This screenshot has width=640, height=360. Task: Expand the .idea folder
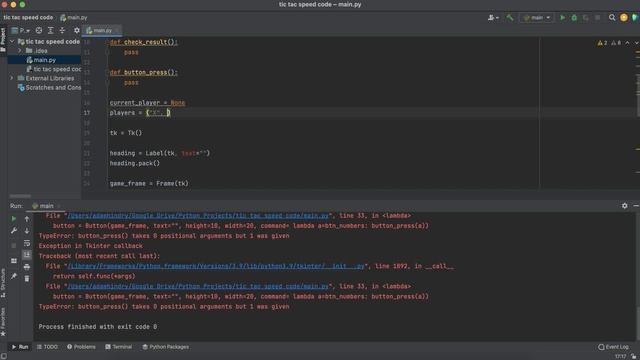point(20,51)
